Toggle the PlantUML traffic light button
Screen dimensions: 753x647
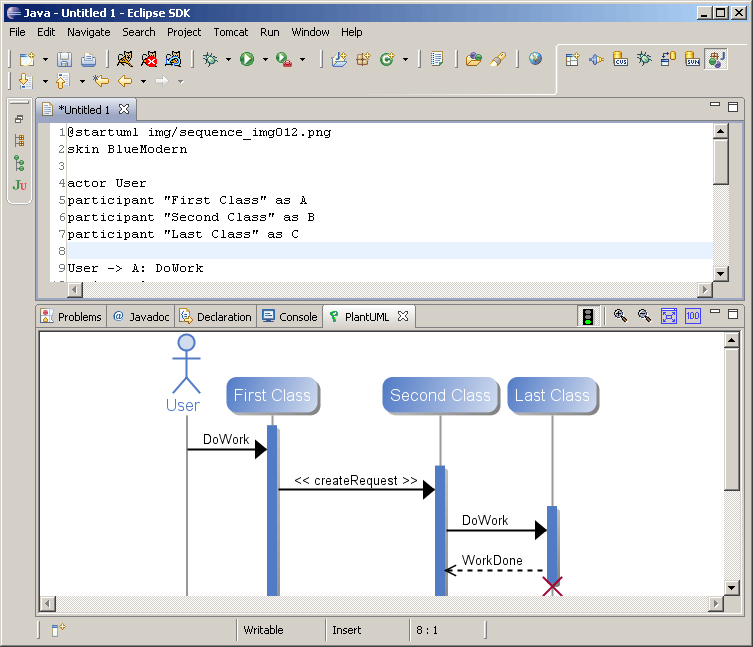click(588, 316)
